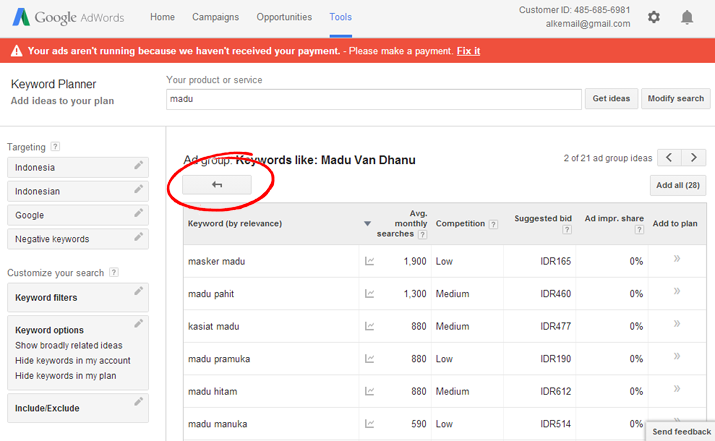Add kasiat madu to plan

click(x=677, y=323)
